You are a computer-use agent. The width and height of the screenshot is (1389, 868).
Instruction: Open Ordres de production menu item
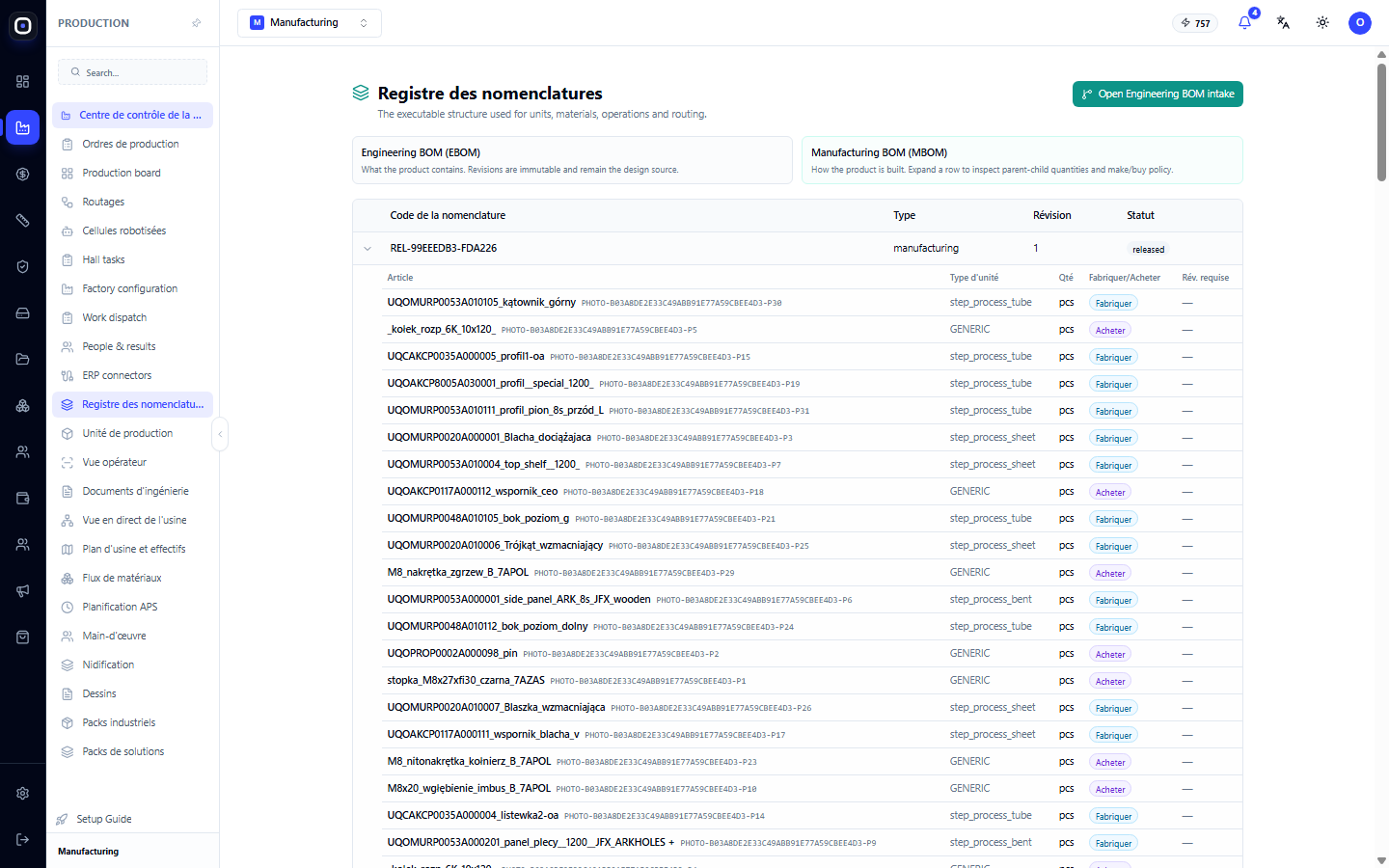coord(132,144)
